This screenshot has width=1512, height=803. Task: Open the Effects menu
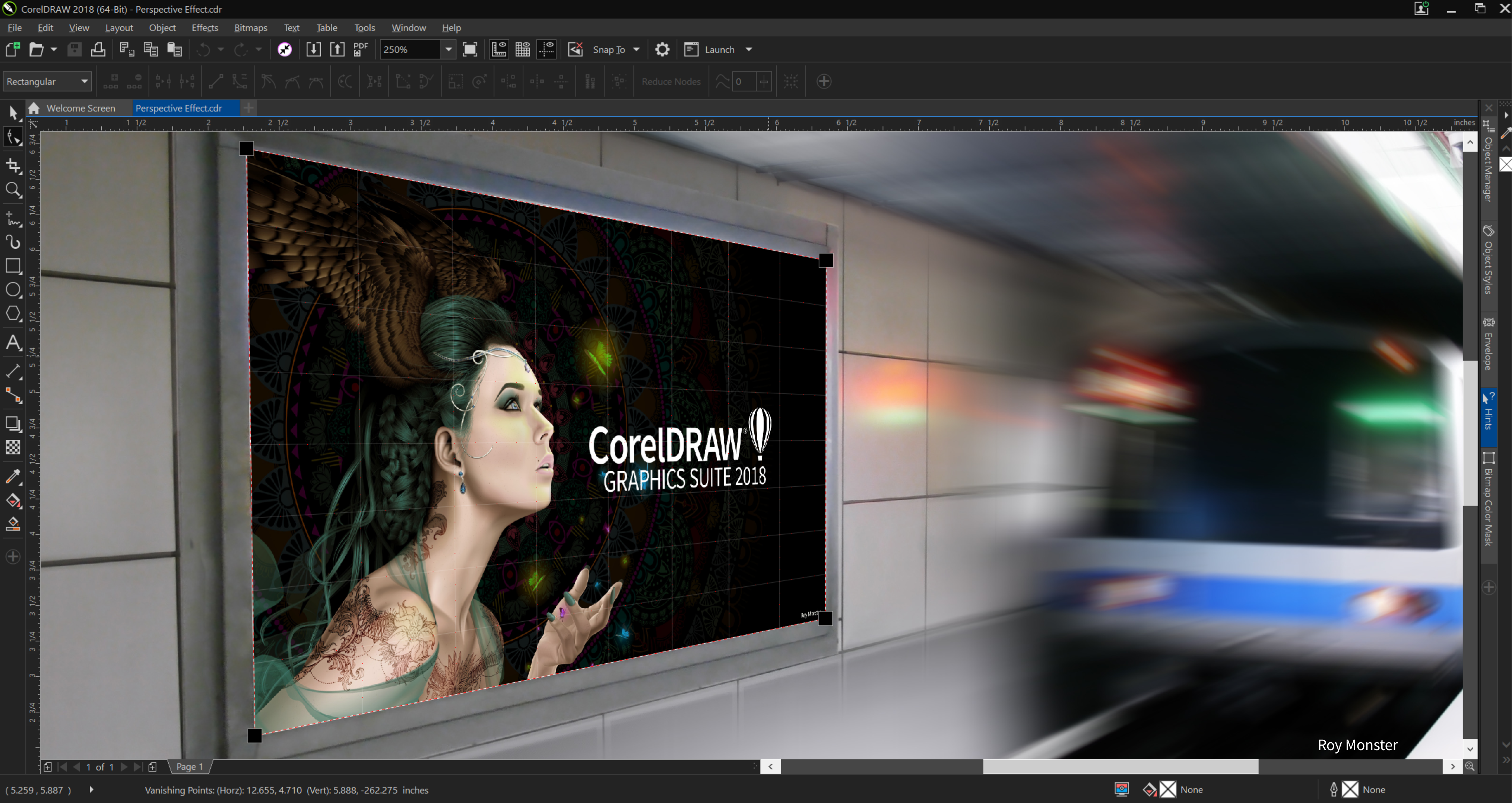pos(204,28)
